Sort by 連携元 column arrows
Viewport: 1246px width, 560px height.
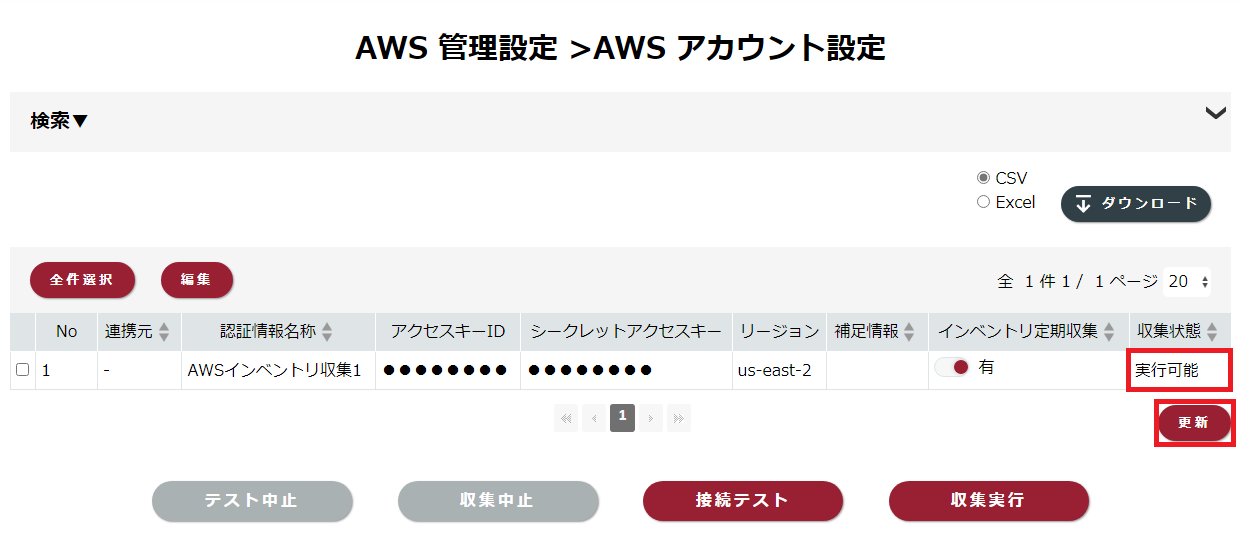164,332
